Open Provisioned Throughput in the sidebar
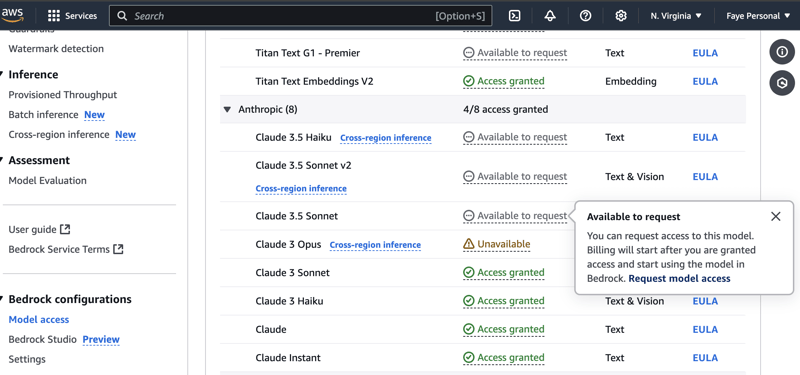The width and height of the screenshot is (800, 375). (x=63, y=95)
